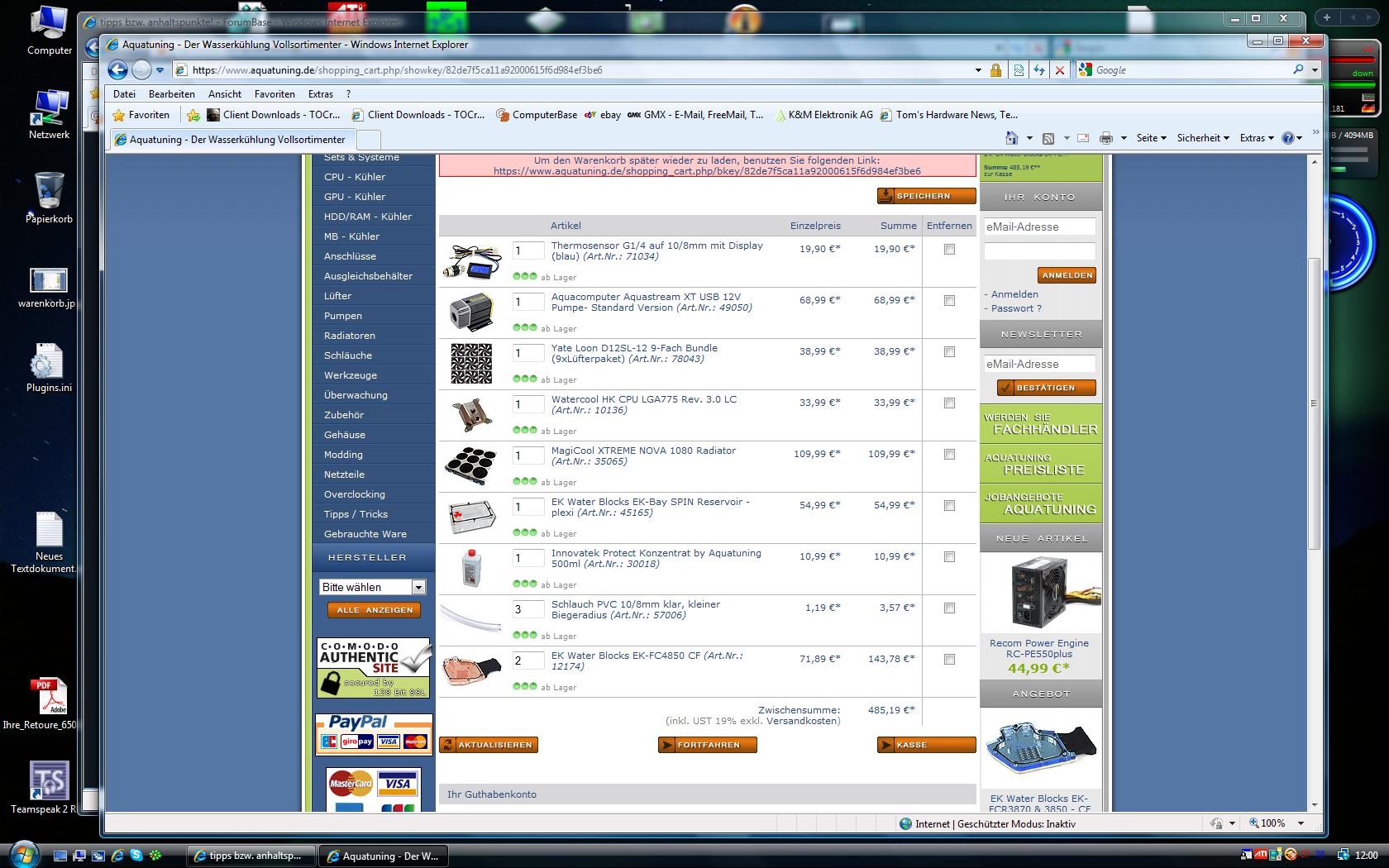The image size is (1389, 868).
Task: Click the RSS feeds icon
Action: [1048, 138]
